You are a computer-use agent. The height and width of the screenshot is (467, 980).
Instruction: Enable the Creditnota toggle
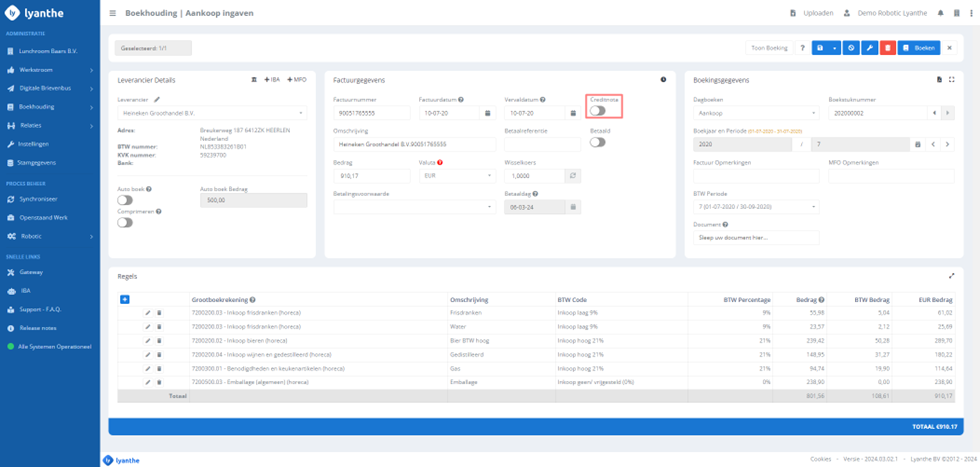597,111
